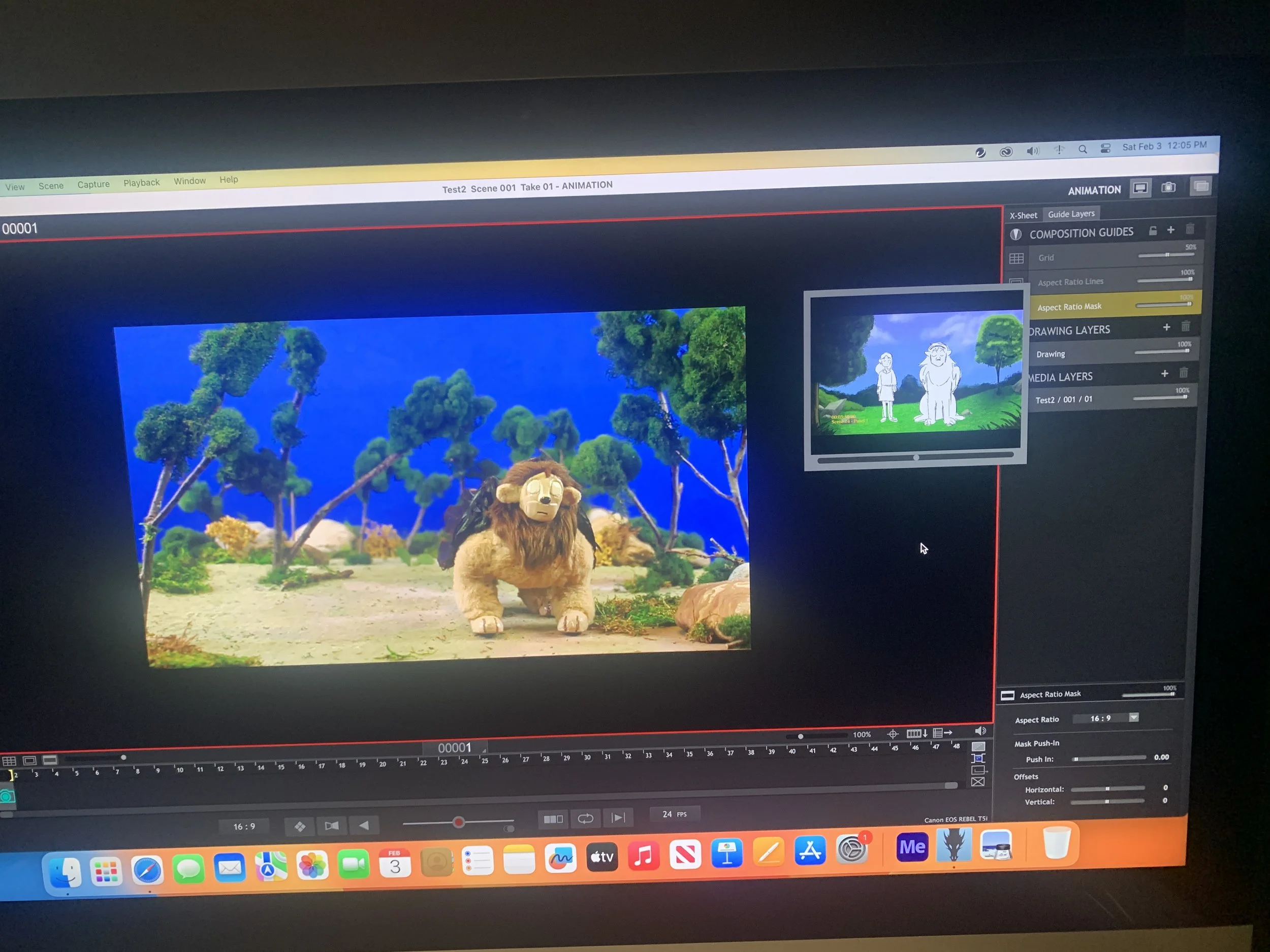Delete composition guide with trash icon
This screenshot has width=1270, height=952.
1190,229
